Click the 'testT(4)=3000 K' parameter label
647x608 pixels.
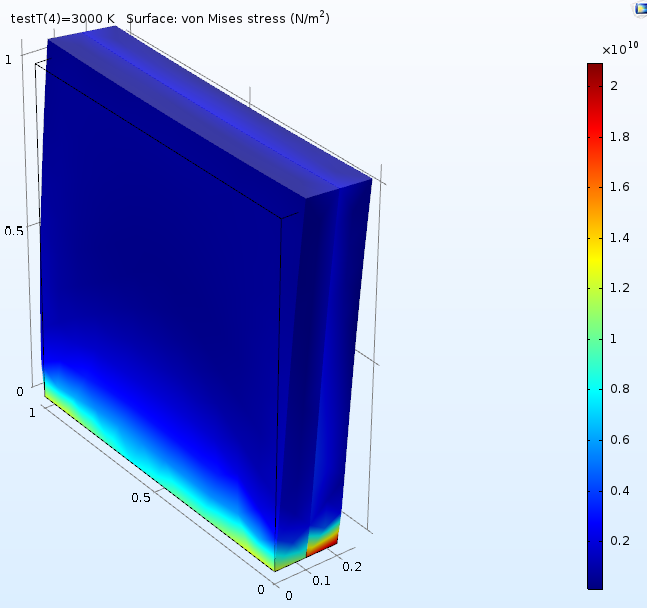(x=63, y=19)
